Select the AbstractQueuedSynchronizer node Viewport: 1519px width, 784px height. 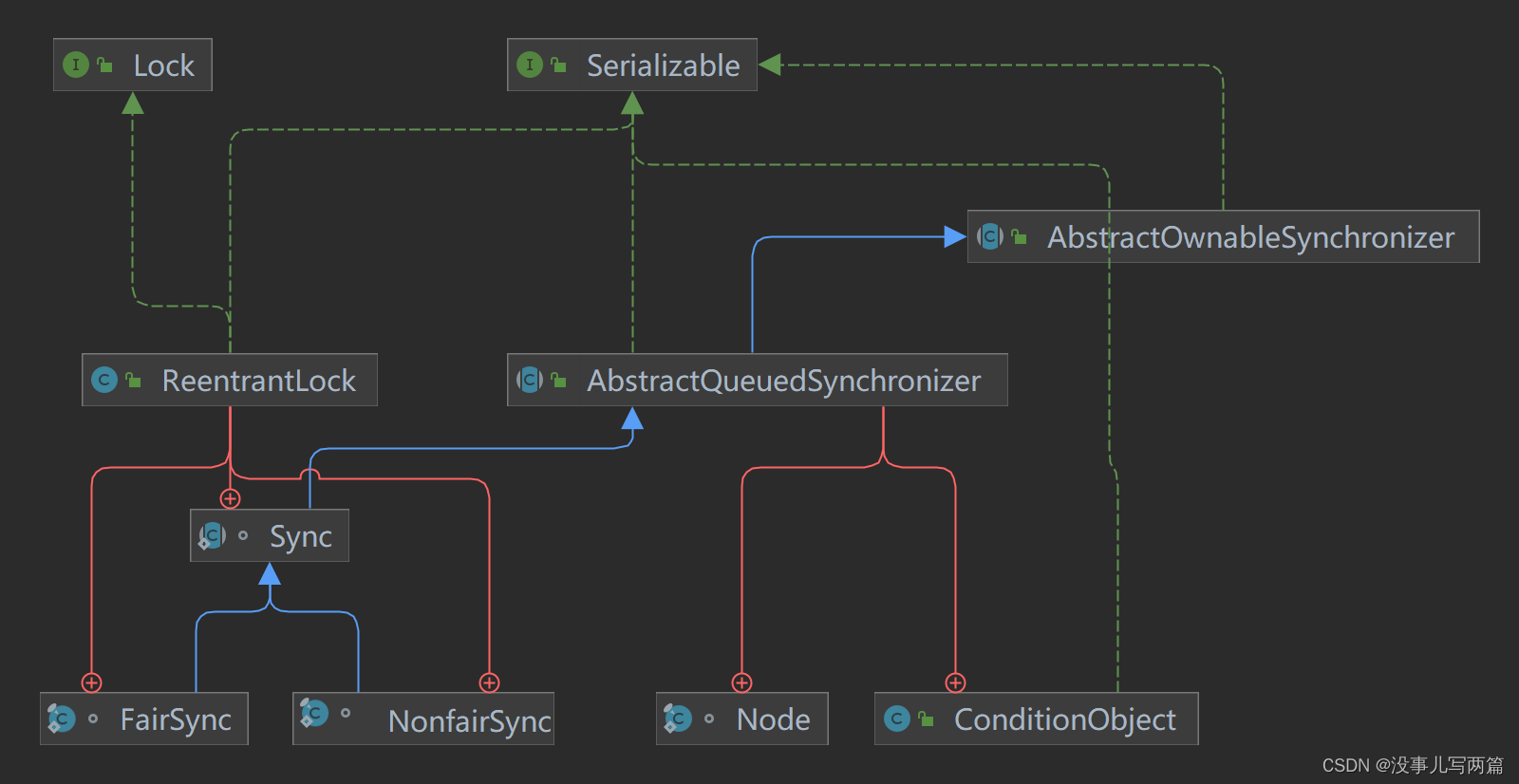click(758, 380)
